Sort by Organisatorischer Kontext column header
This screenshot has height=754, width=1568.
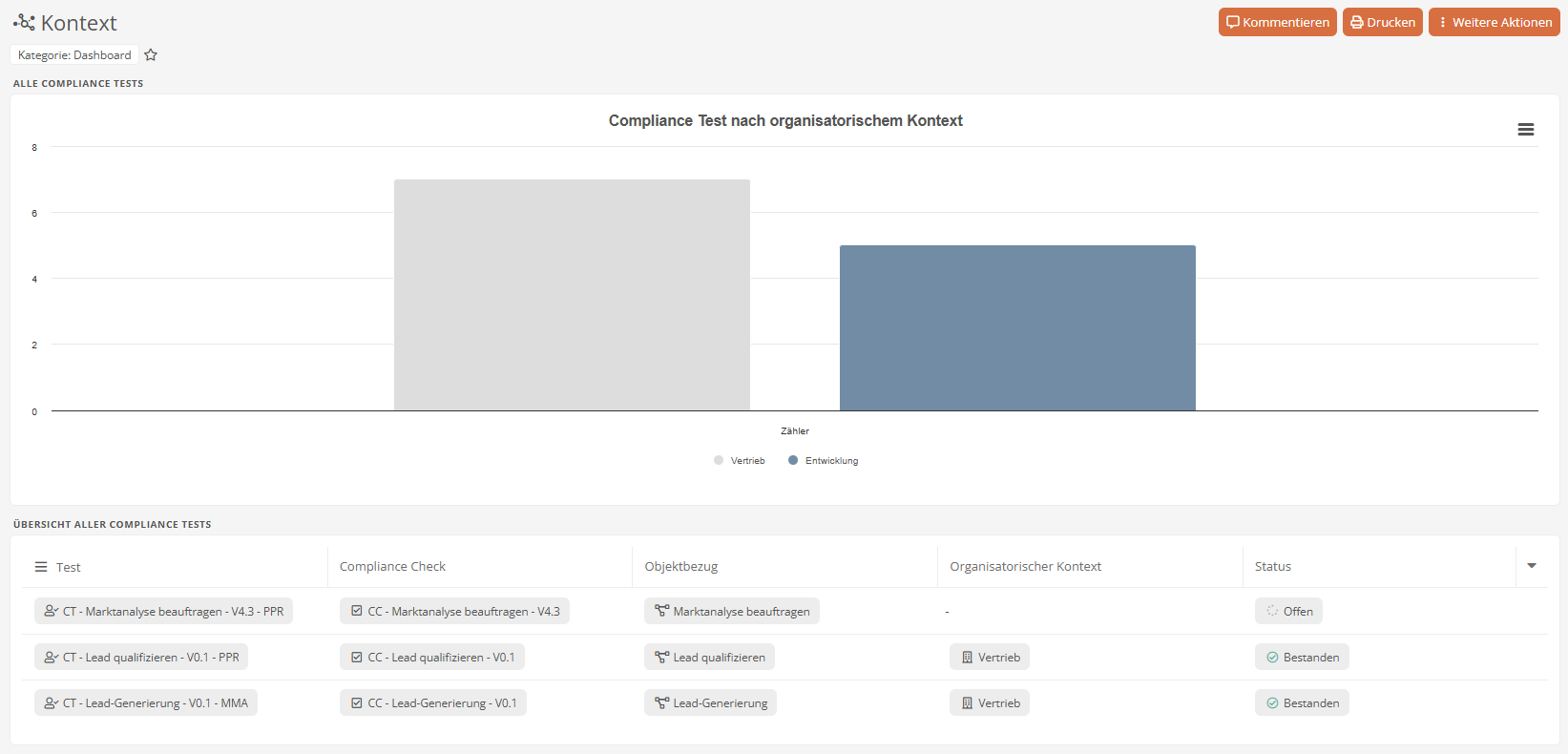pos(1025,567)
